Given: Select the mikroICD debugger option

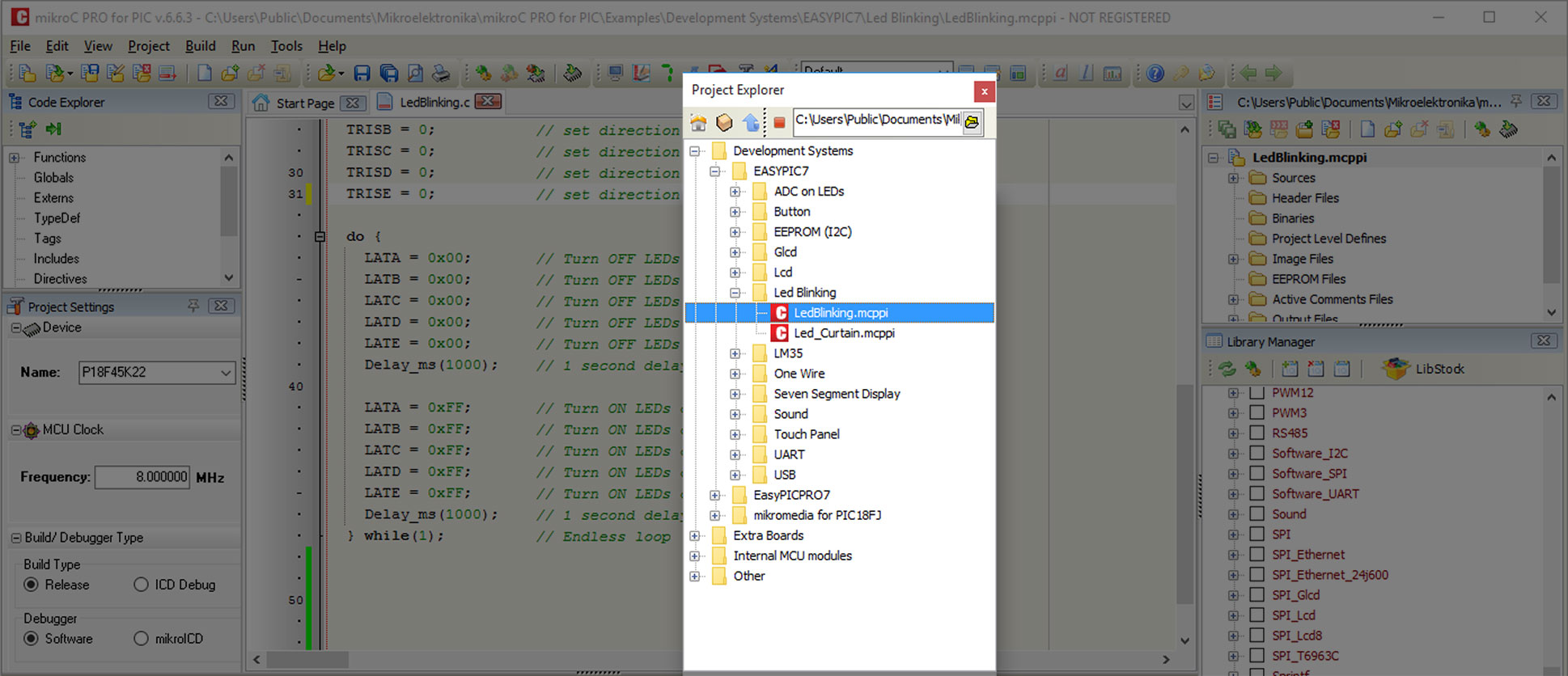Looking at the screenshot, I should (168, 639).
